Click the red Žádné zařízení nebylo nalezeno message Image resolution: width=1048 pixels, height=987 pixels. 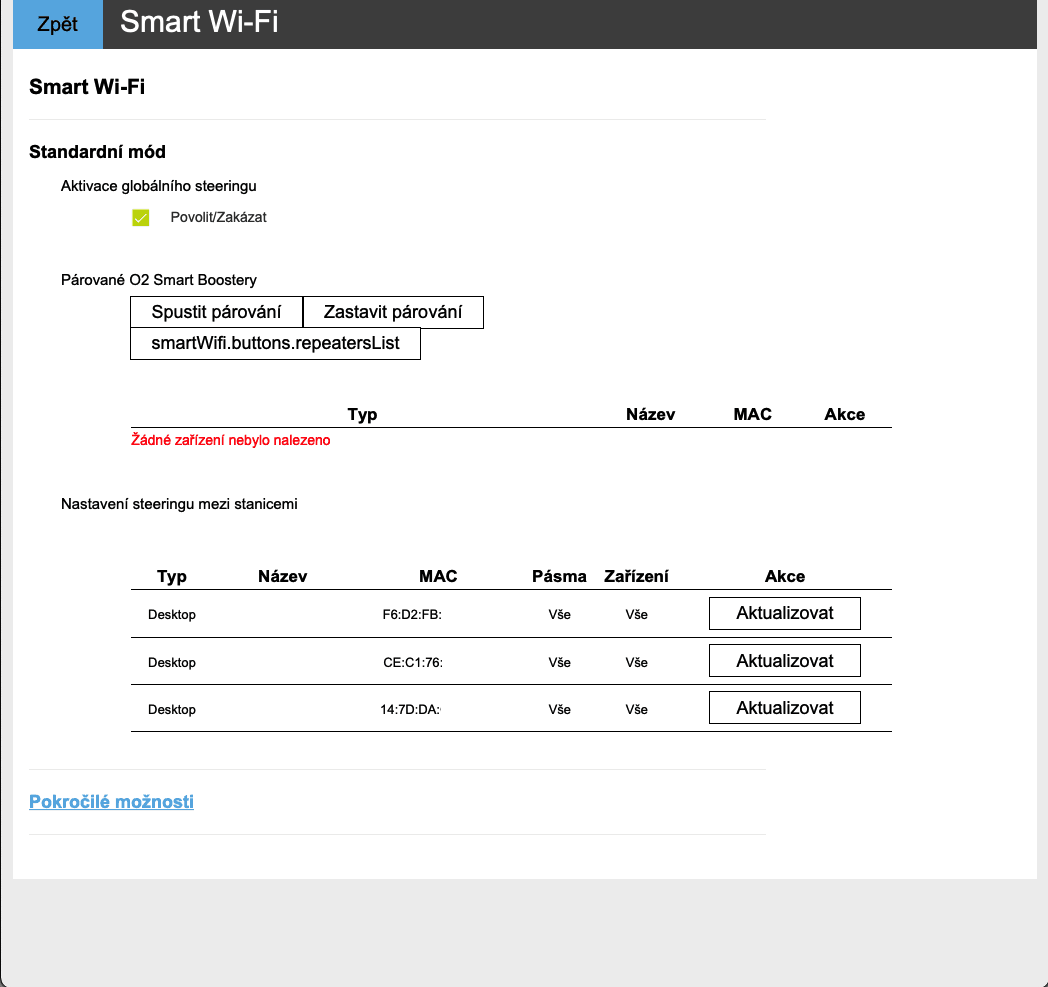point(230,439)
